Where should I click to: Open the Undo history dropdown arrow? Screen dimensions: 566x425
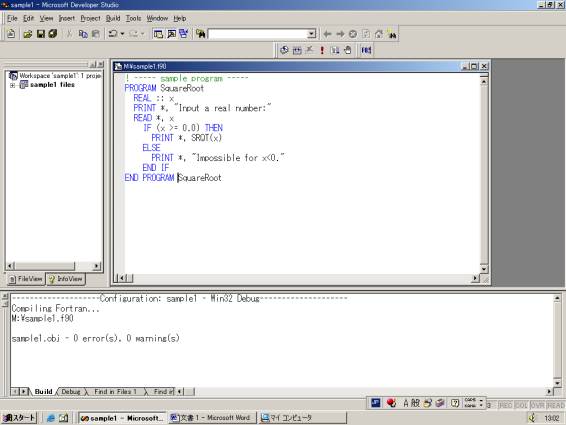(122, 34)
